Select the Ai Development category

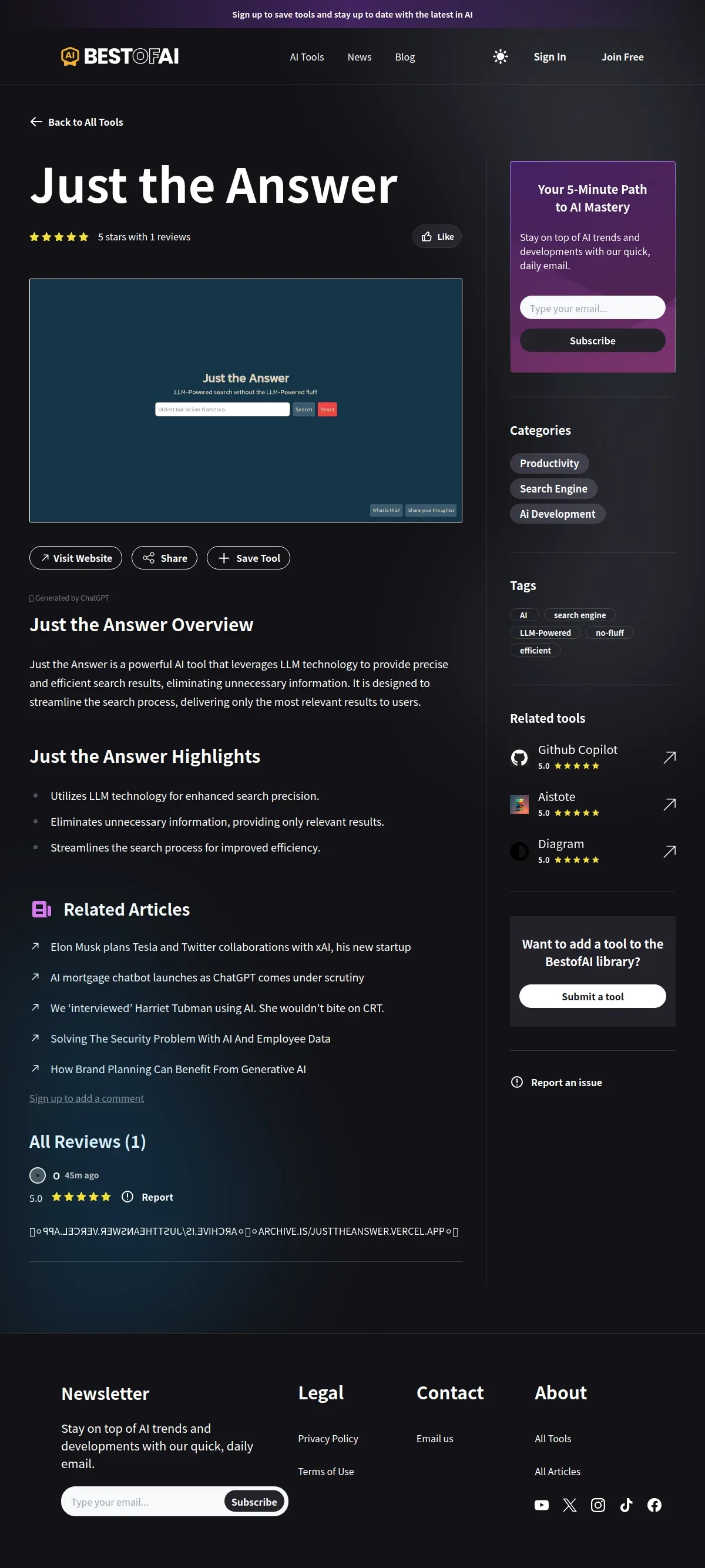557,514
